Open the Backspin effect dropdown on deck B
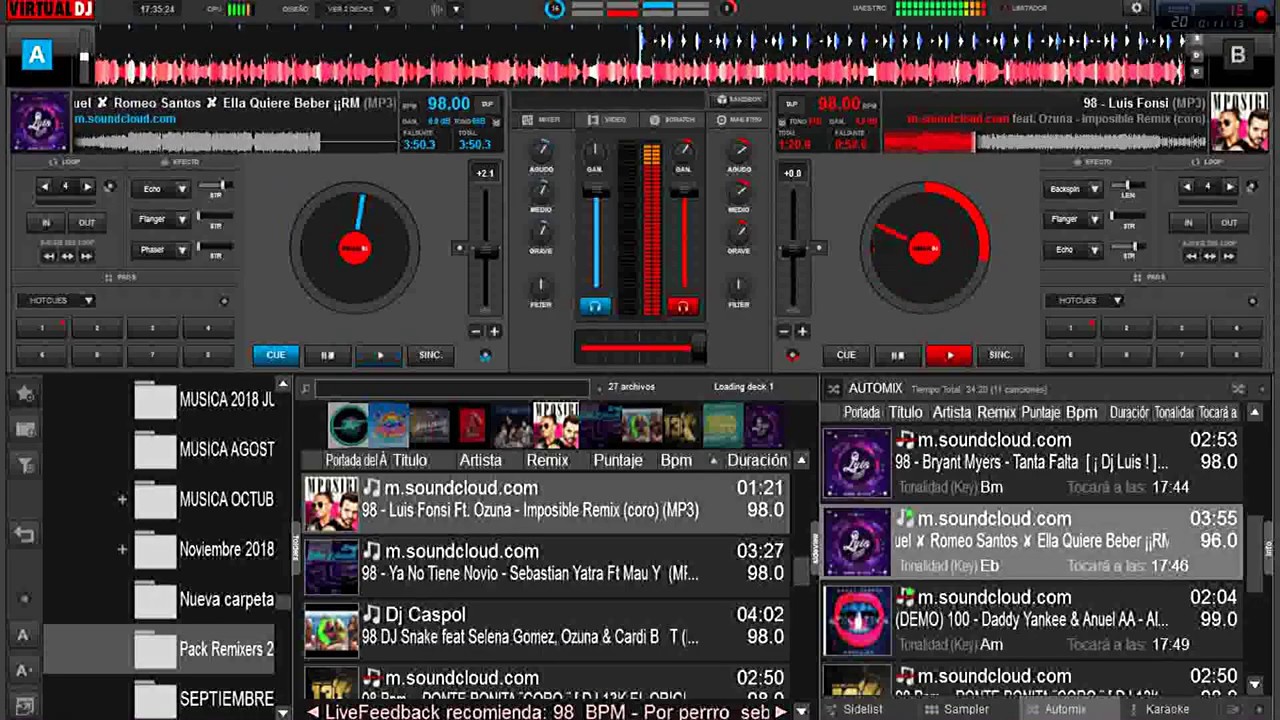 (x=1075, y=188)
